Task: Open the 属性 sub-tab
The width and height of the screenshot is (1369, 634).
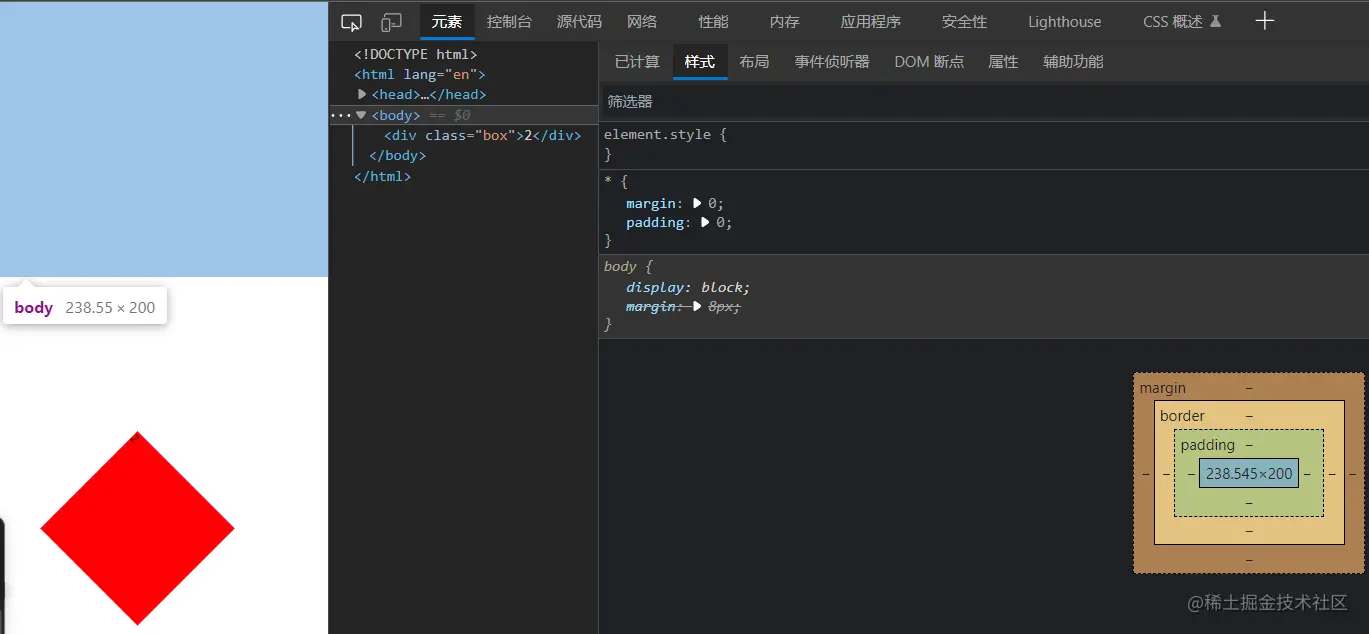Action: pos(1003,62)
